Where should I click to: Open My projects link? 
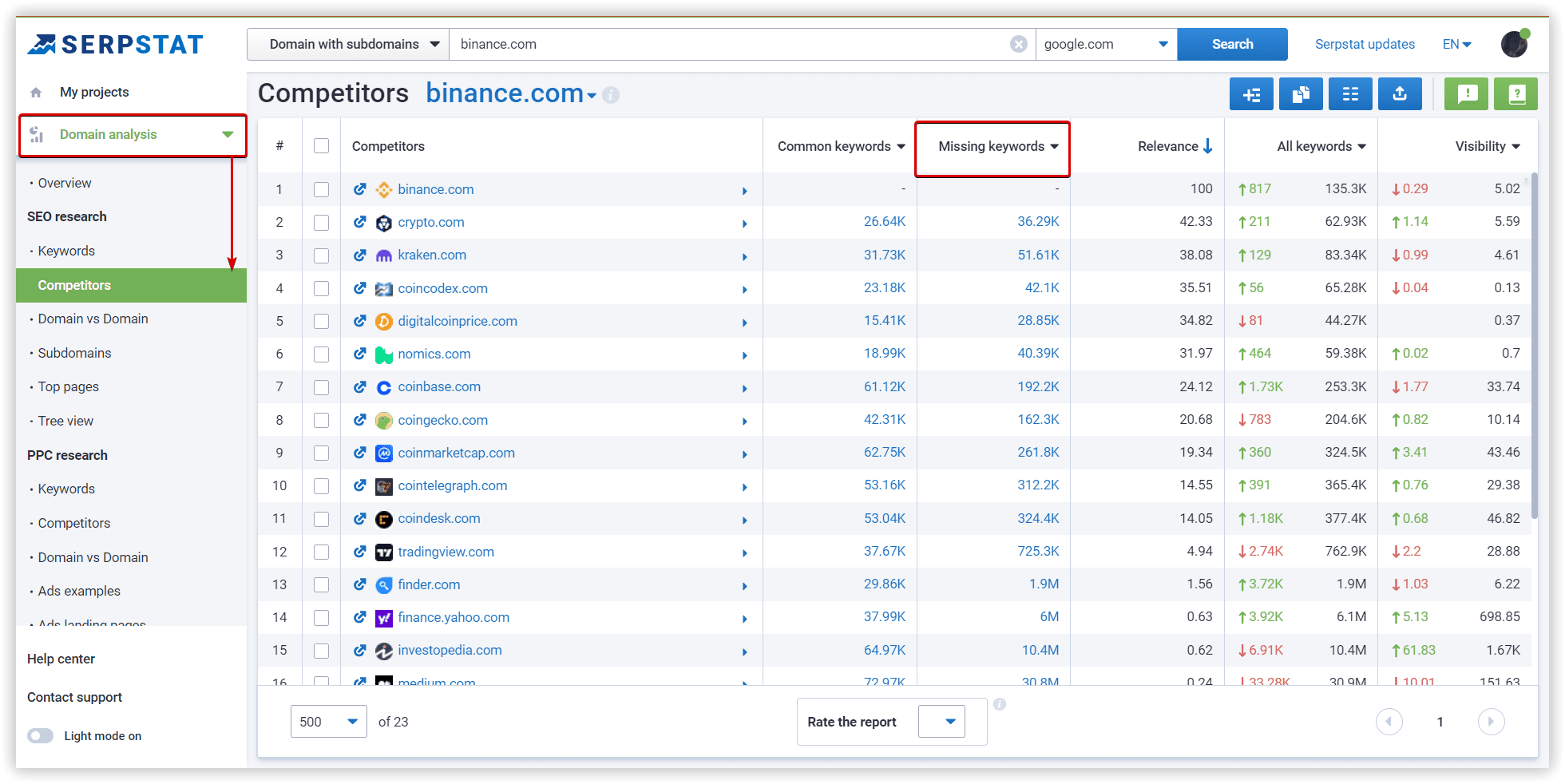coord(94,92)
